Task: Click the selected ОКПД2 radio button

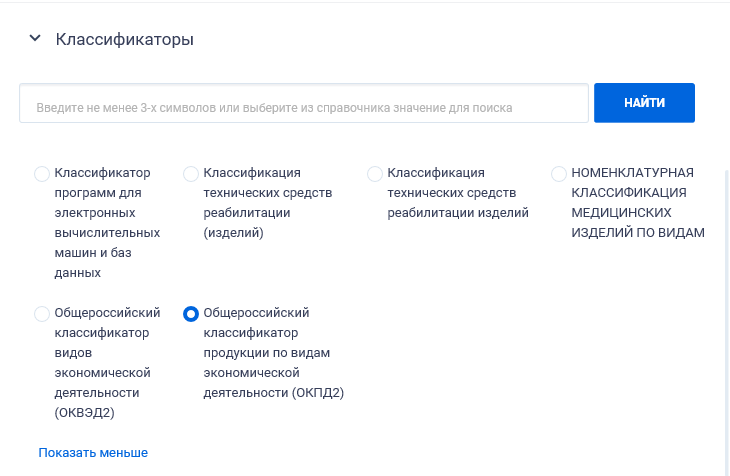Action: coord(191,313)
